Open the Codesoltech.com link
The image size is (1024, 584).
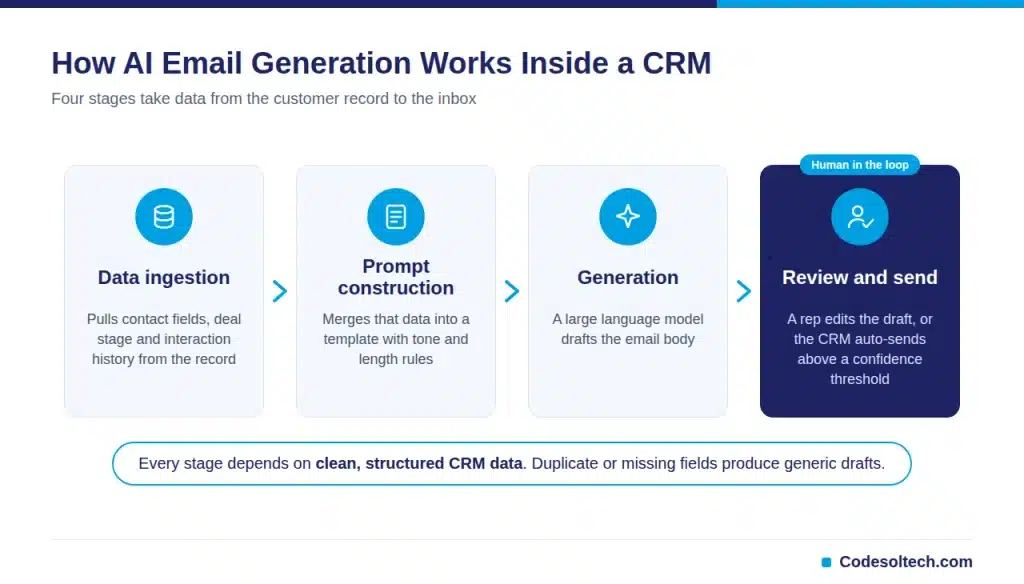[x=906, y=562]
